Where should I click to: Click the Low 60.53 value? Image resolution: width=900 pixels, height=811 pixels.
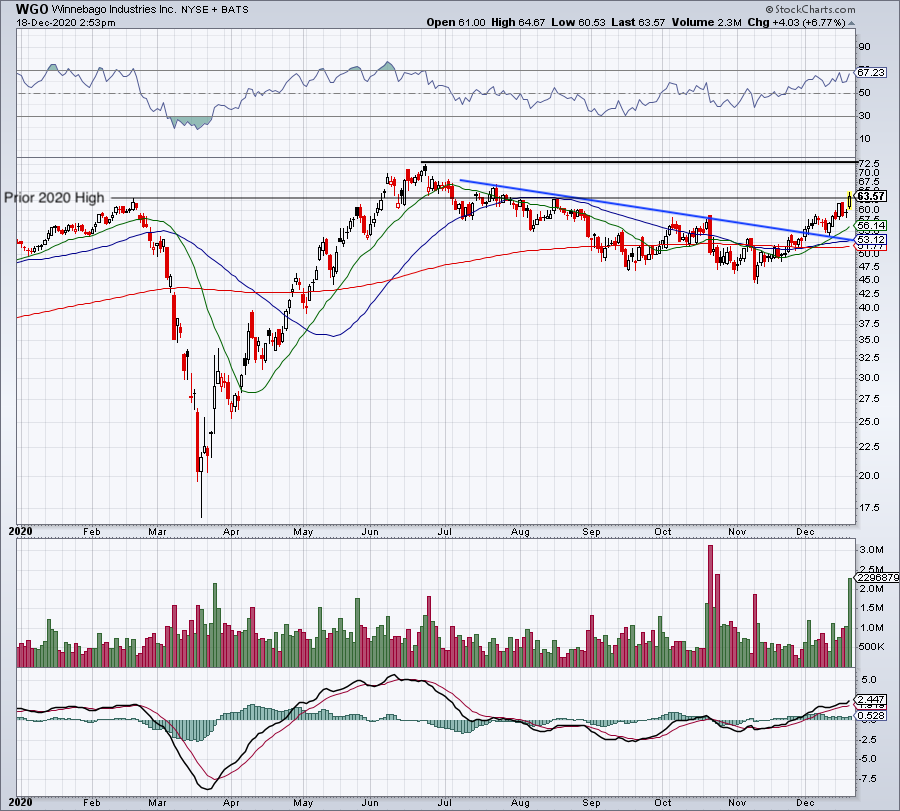(x=579, y=23)
